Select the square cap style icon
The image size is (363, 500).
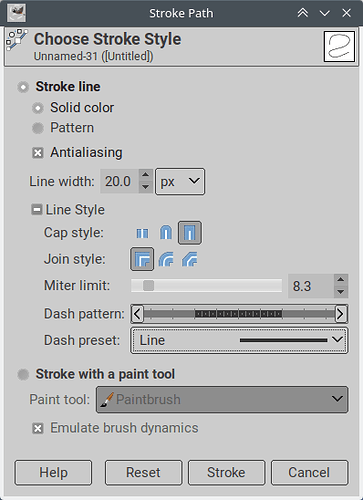click(x=190, y=233)
